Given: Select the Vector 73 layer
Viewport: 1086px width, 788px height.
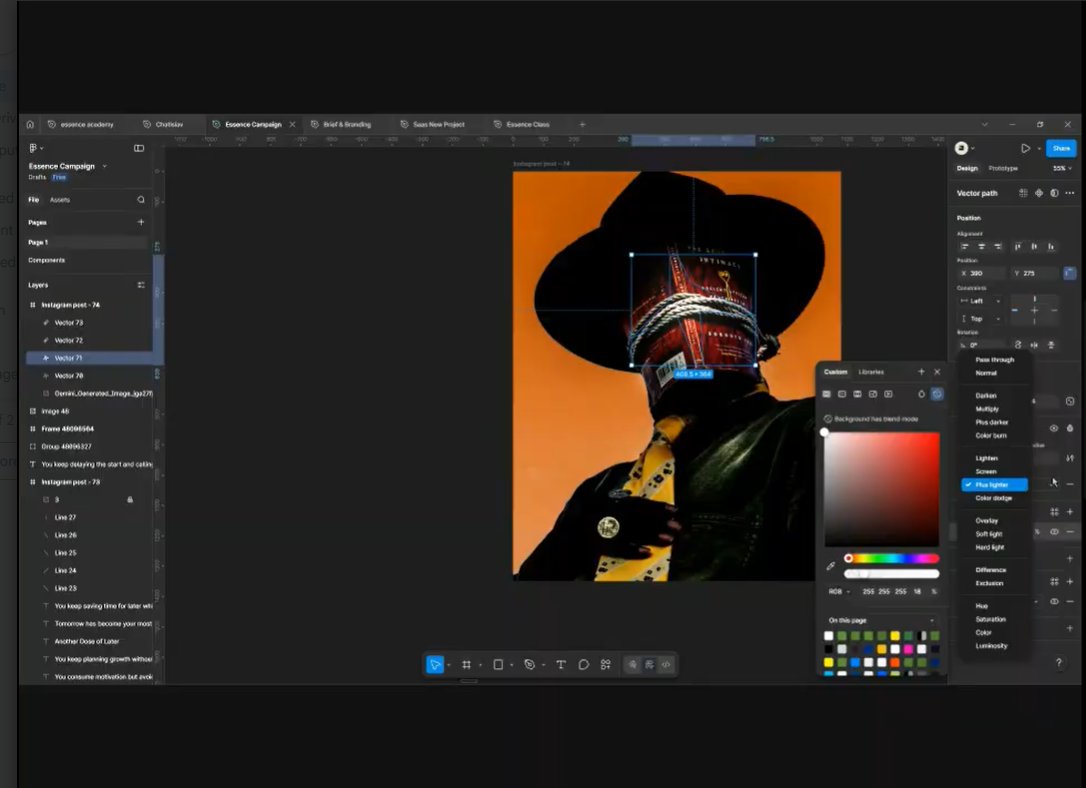Looking at the screenshot, I should 89,323.
